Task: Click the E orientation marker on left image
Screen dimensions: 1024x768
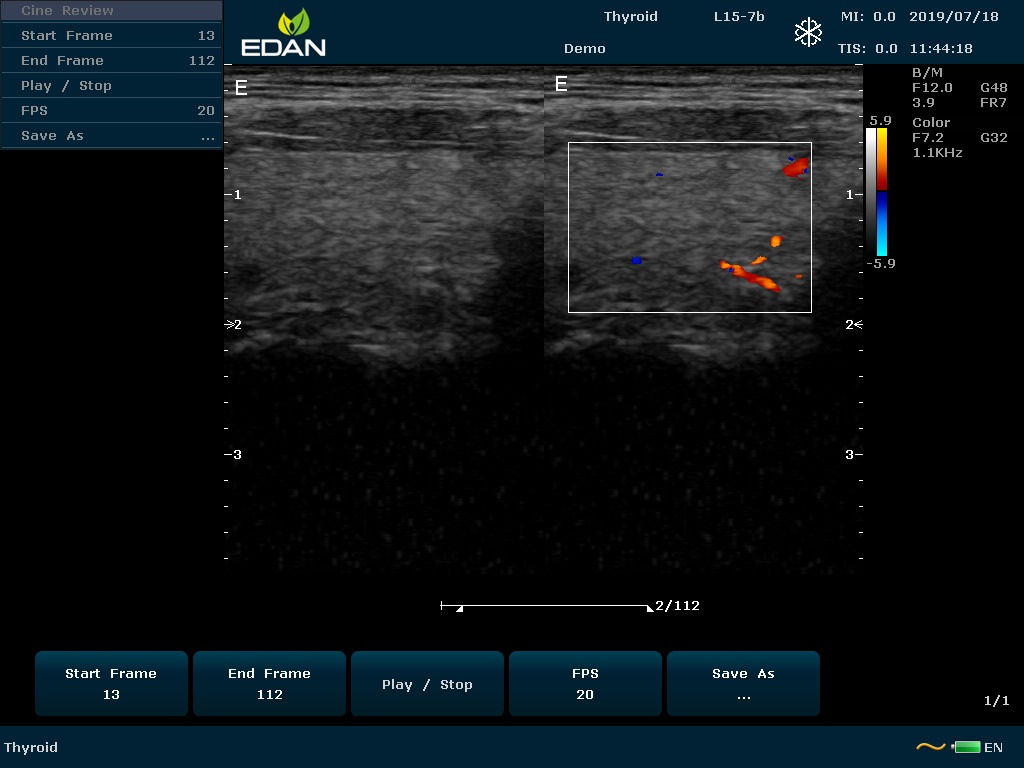Action: pos(240,87)
